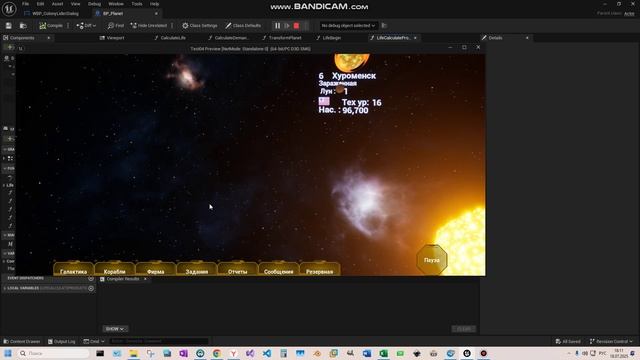Click the Пауза hexagon button
The width and height of the screenshot is (640, 360).
pos(432,260)
